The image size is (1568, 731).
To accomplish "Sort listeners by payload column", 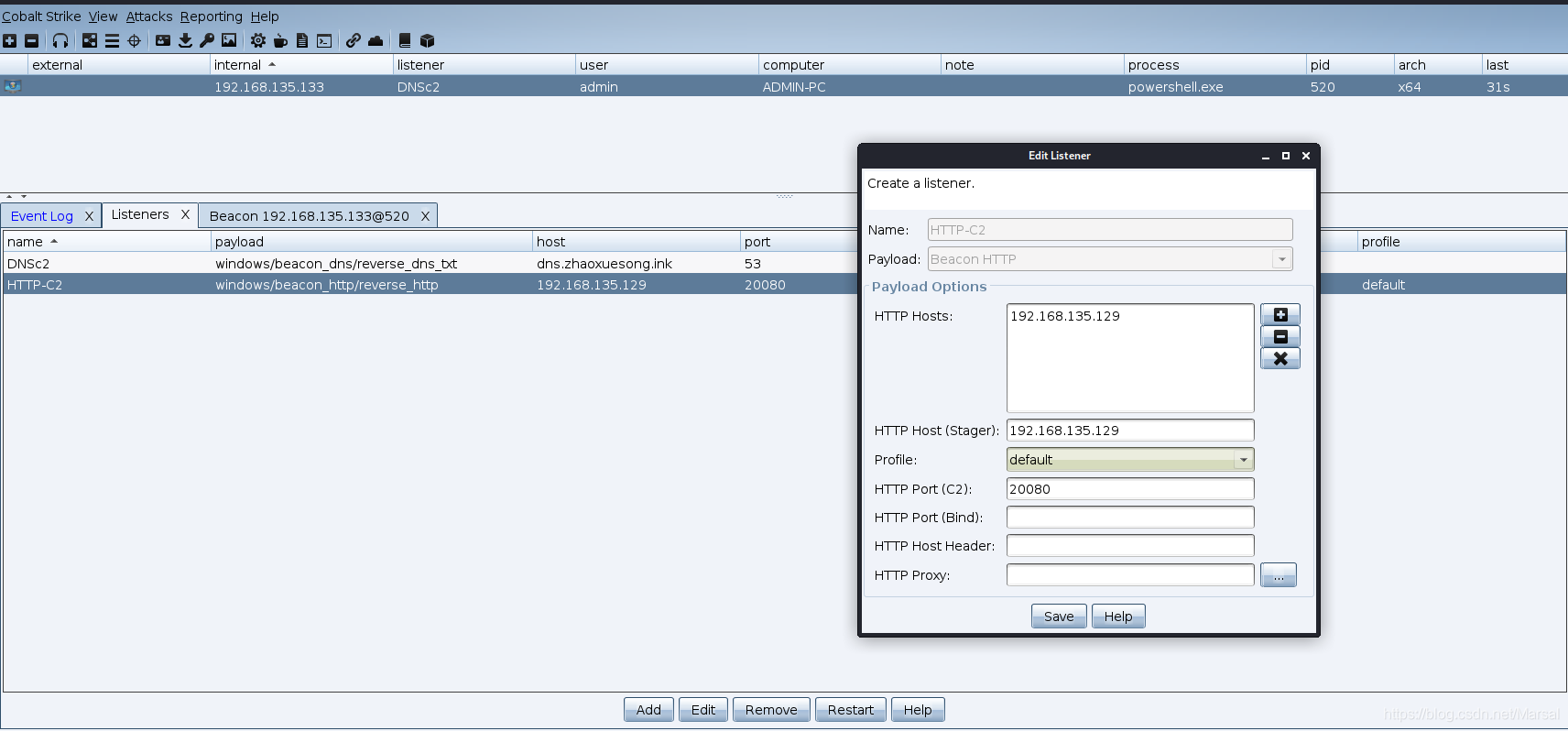I will (x=372, y=242).
